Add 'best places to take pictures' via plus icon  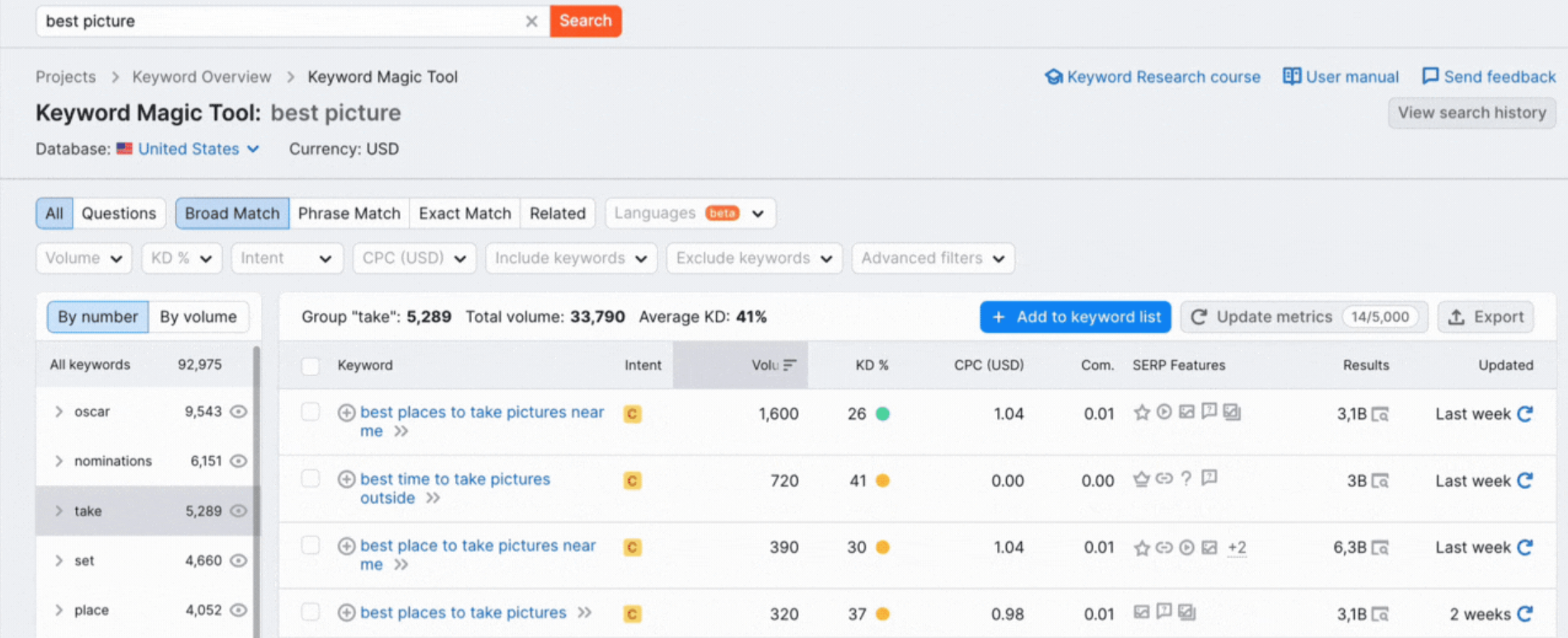point(347,613)
